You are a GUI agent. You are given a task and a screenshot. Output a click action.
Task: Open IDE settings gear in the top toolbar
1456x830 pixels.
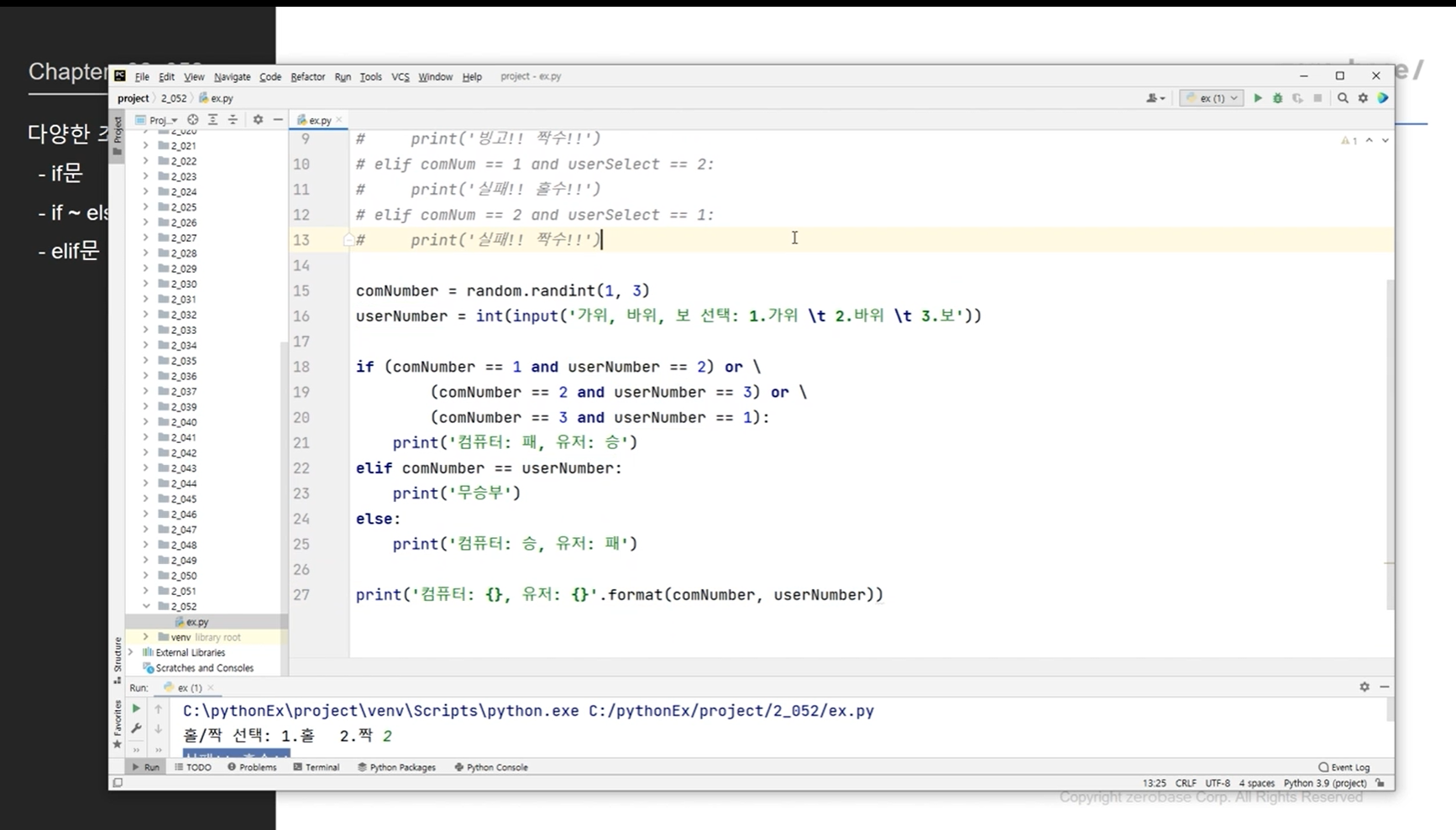click(1363, 98)
